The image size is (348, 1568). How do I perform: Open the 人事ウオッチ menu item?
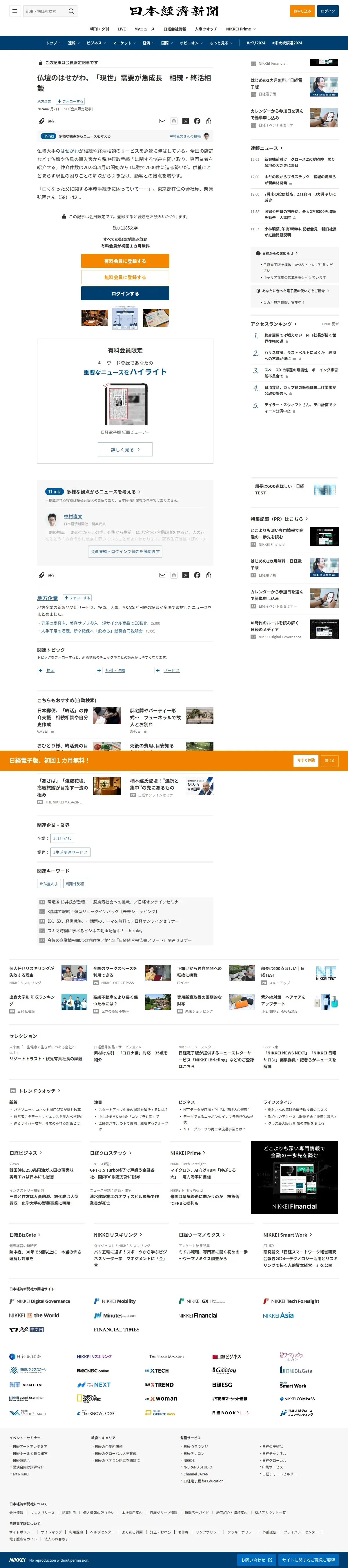pos(206,29)
